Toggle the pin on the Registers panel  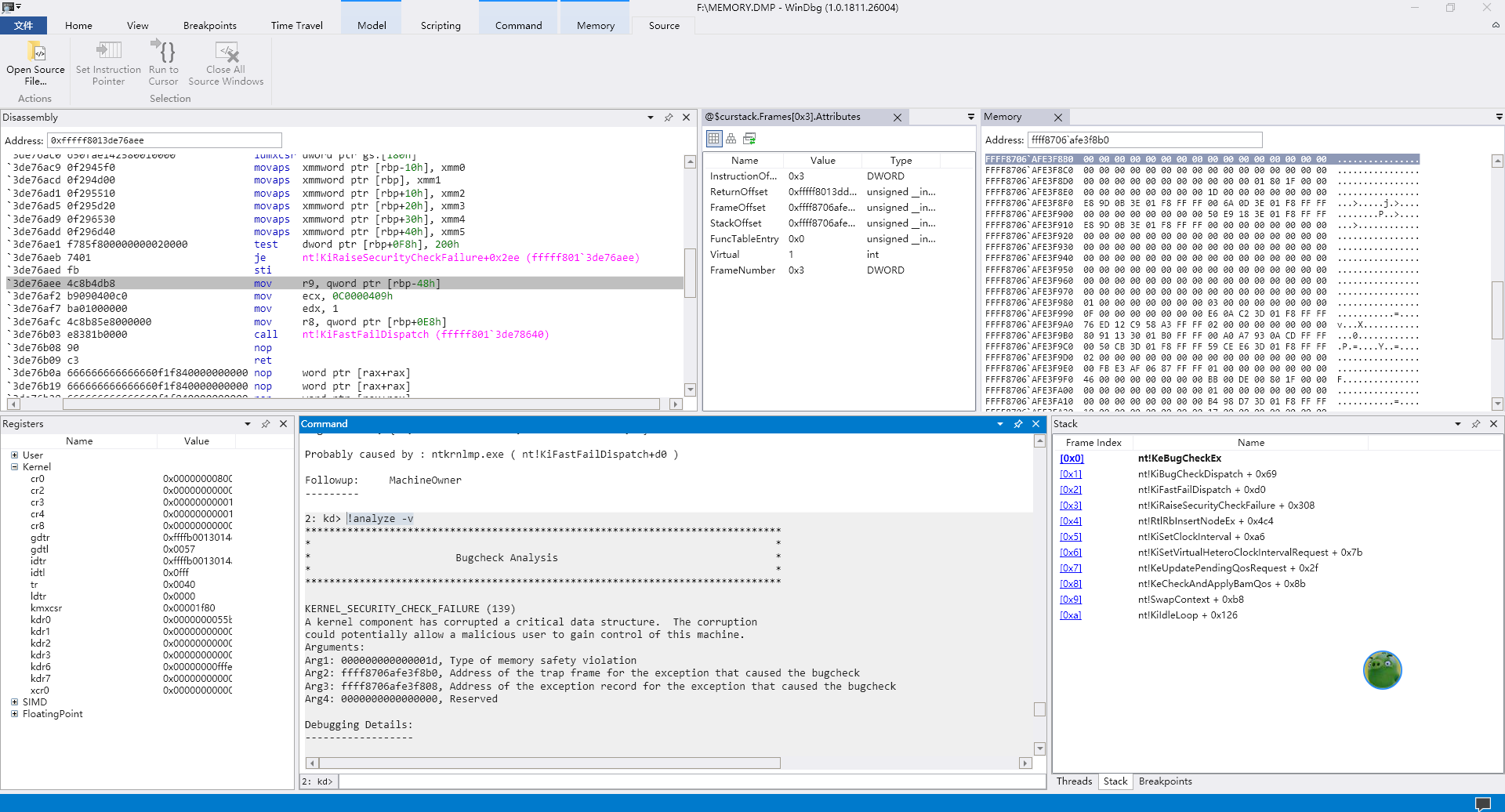[x=266, y=424]
